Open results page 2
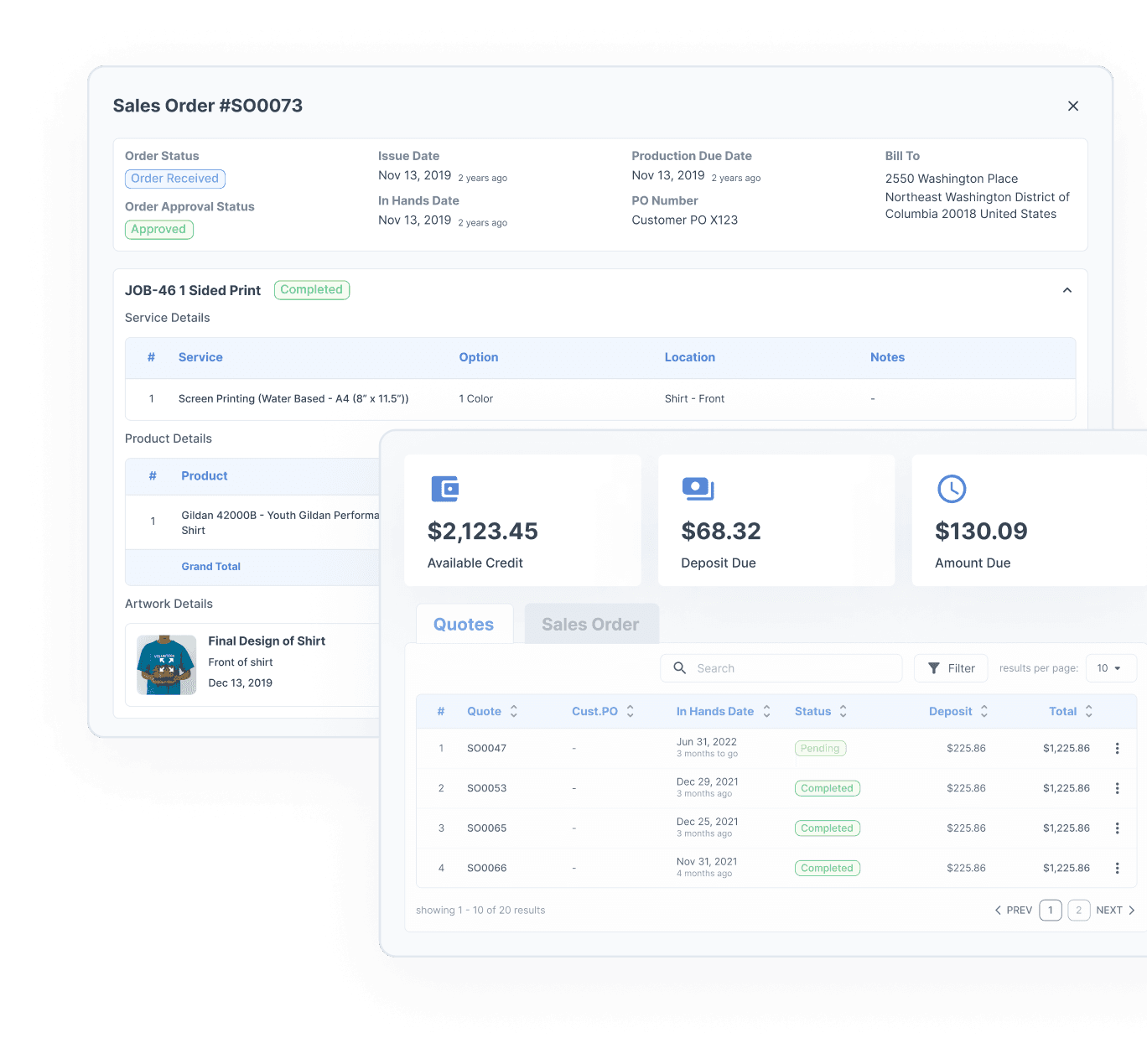Viewport: 1147px width, 1064px height. [1079, 910]
